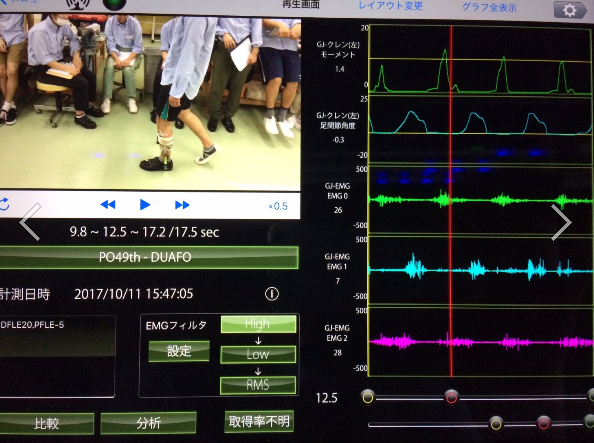The width and height of the screenshot is (594, 443).
Task: Click the 分析 analysis button
Action: point(148,423)
